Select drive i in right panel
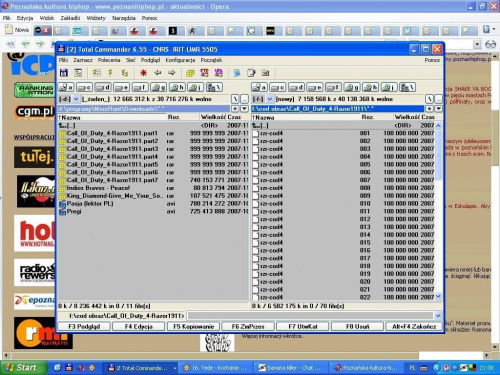This screenshot has height=375, width=500. [389, 87]
